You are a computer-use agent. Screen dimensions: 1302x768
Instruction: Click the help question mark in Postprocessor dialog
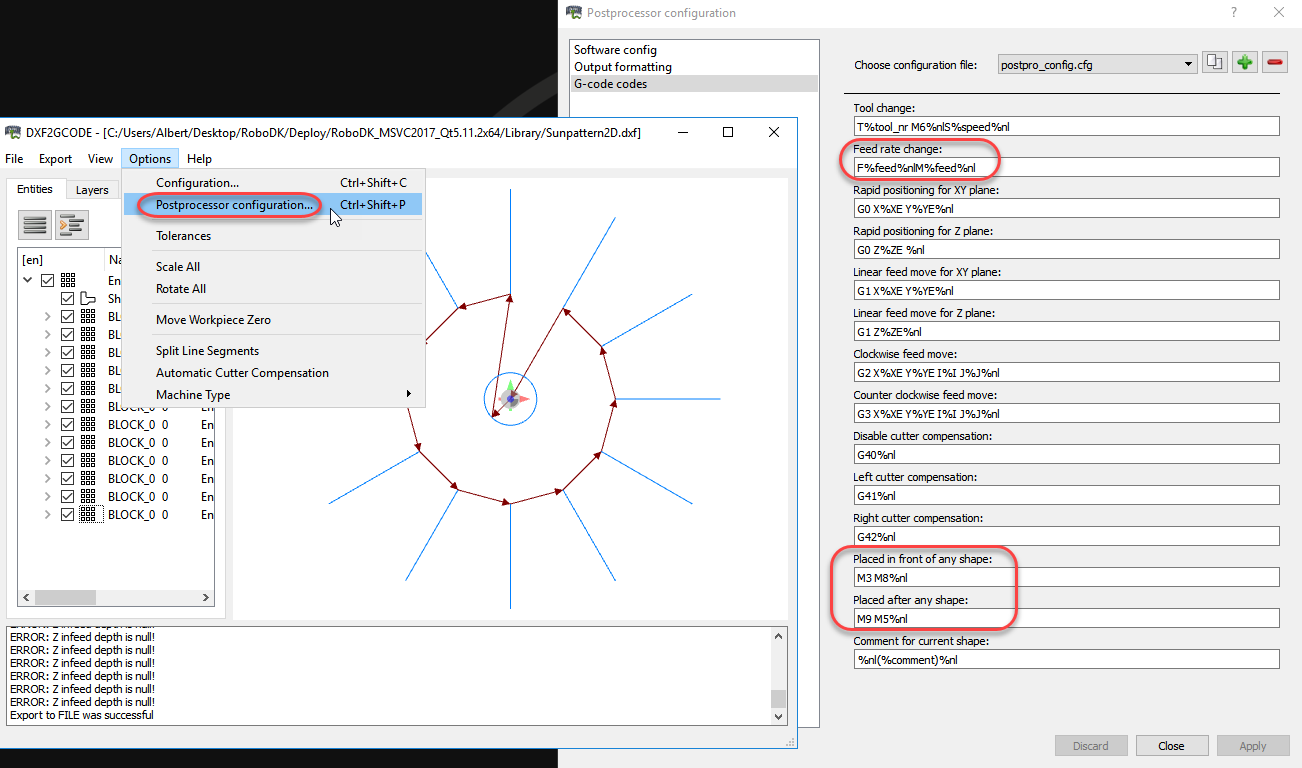(1233, 13)
